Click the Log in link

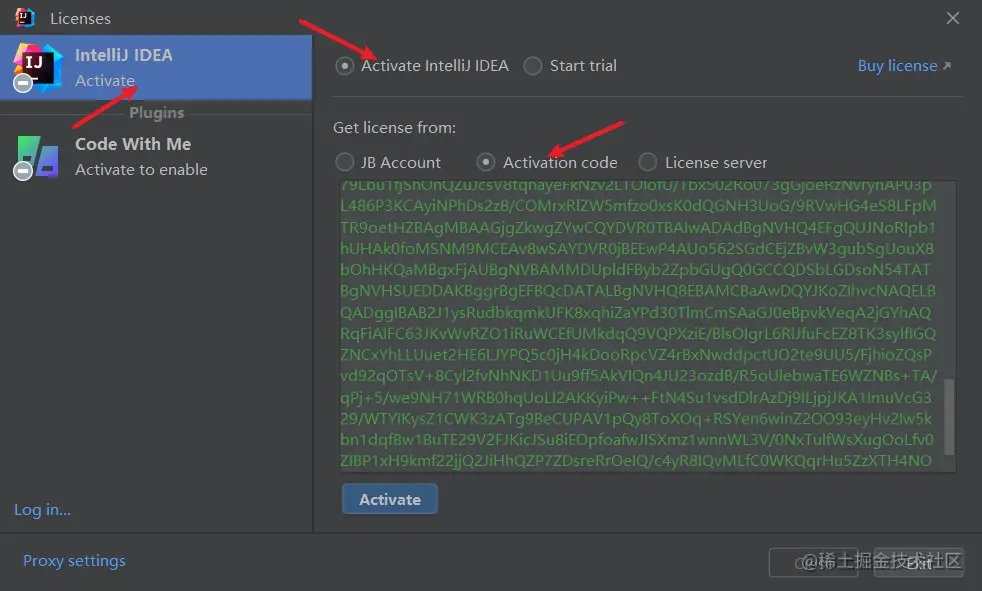42,509
